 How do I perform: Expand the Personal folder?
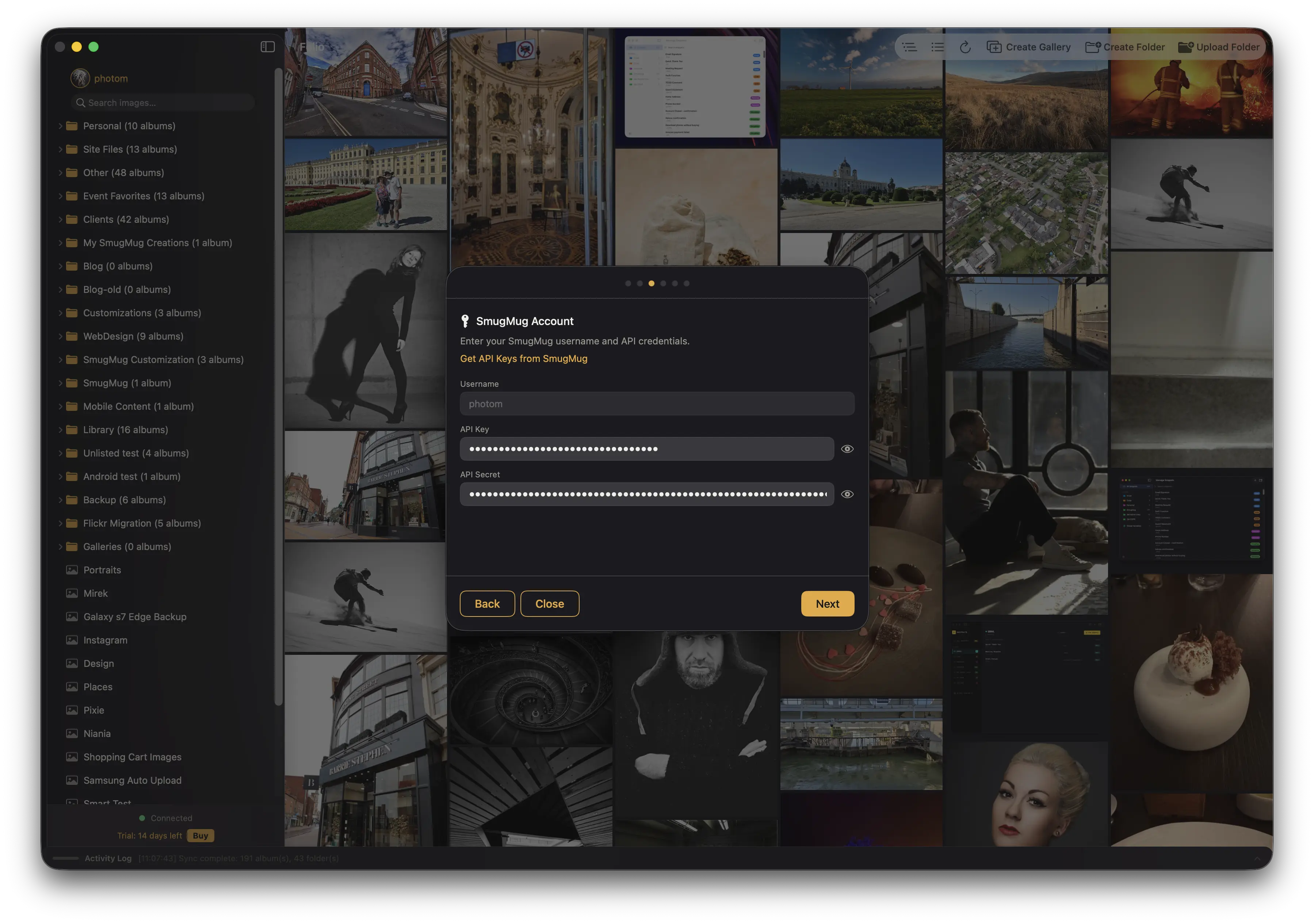60,126
